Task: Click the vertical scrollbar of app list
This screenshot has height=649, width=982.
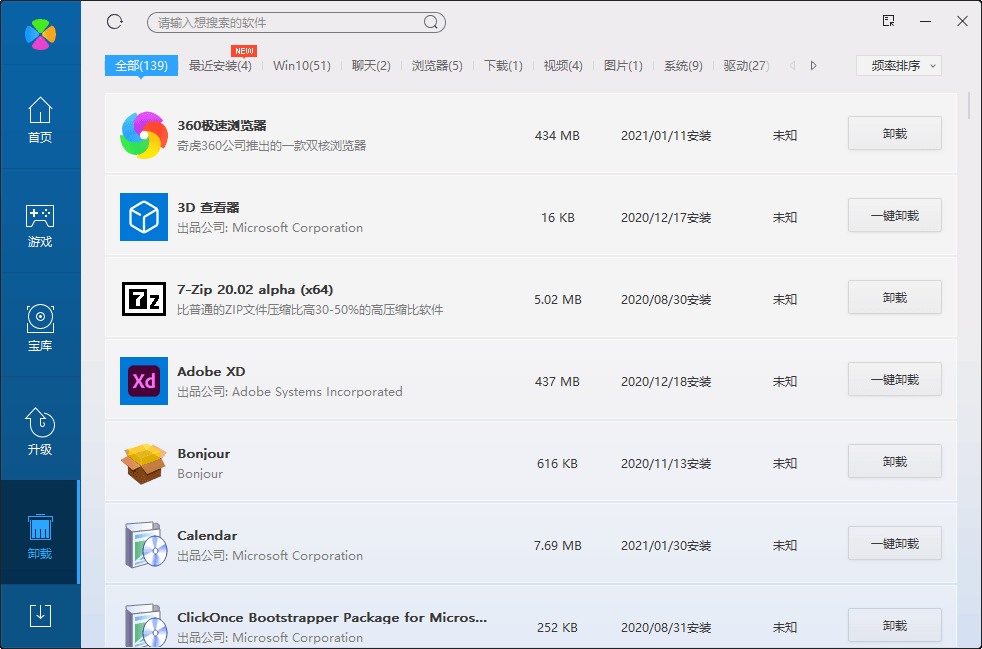Action: [969, 106]
